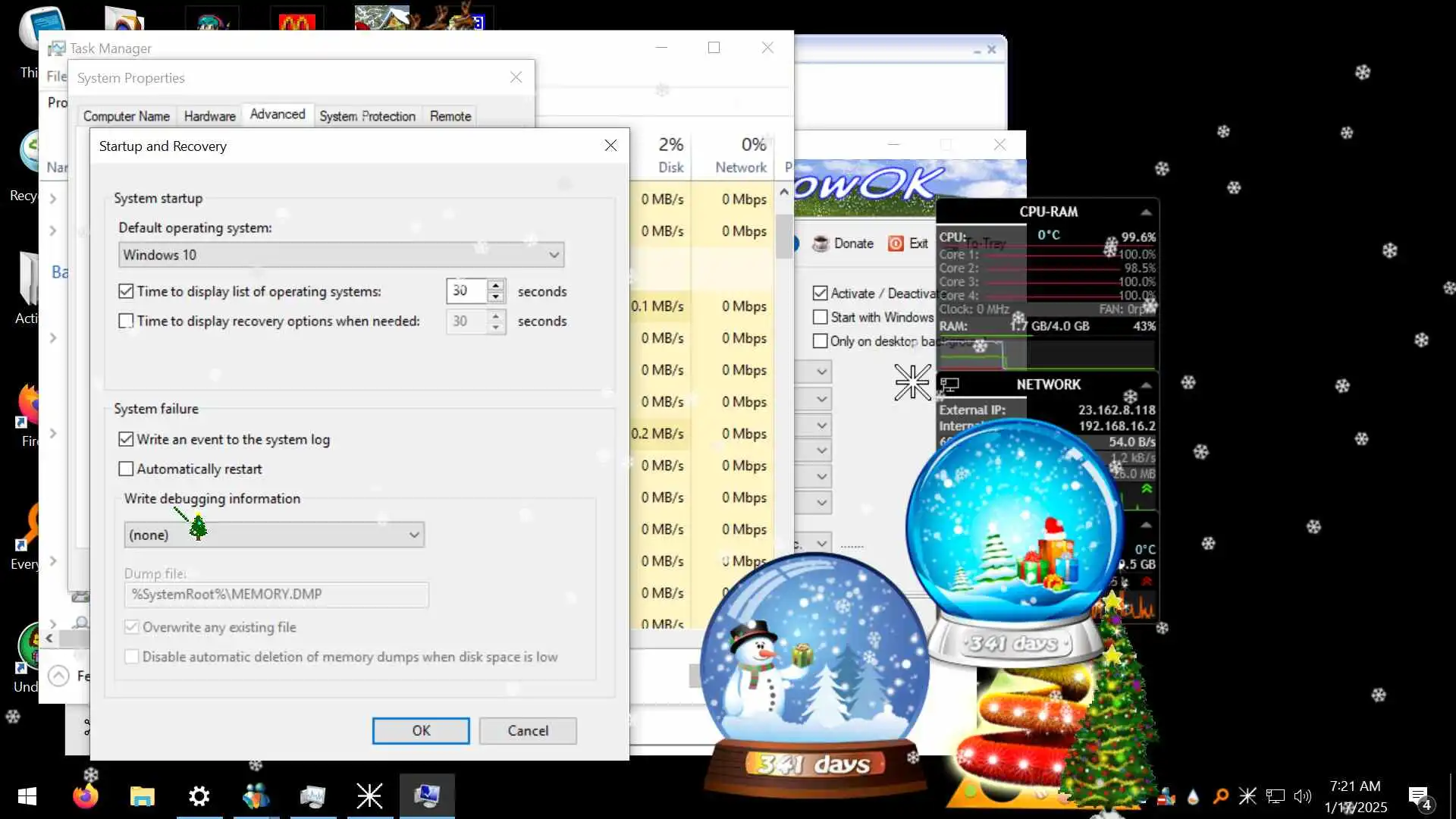Open File Explorer from the taskbar
The width and height of the screenshot is (1456, 819).
[142, 796]
